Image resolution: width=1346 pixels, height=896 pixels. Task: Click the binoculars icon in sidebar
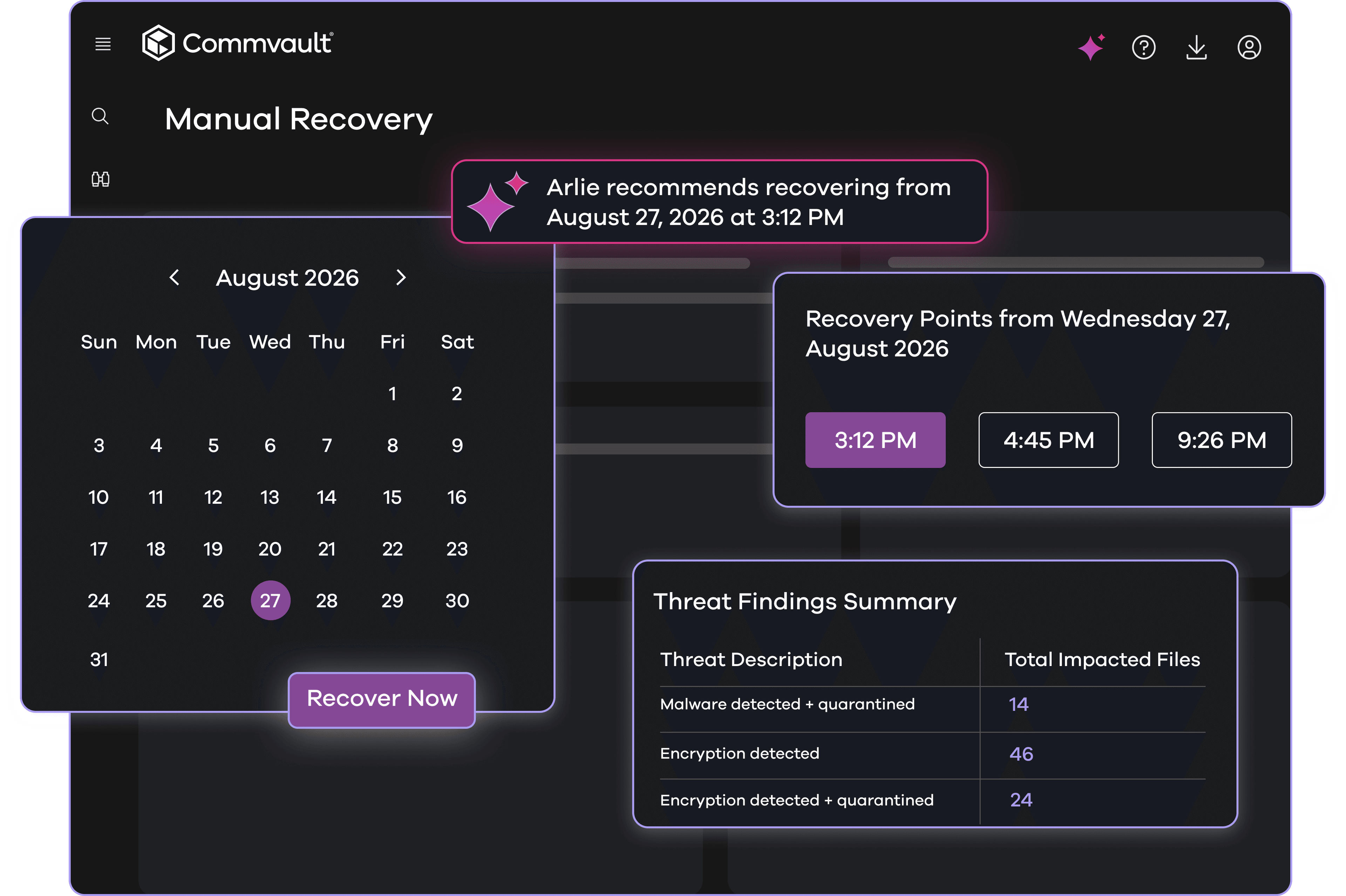101,179
